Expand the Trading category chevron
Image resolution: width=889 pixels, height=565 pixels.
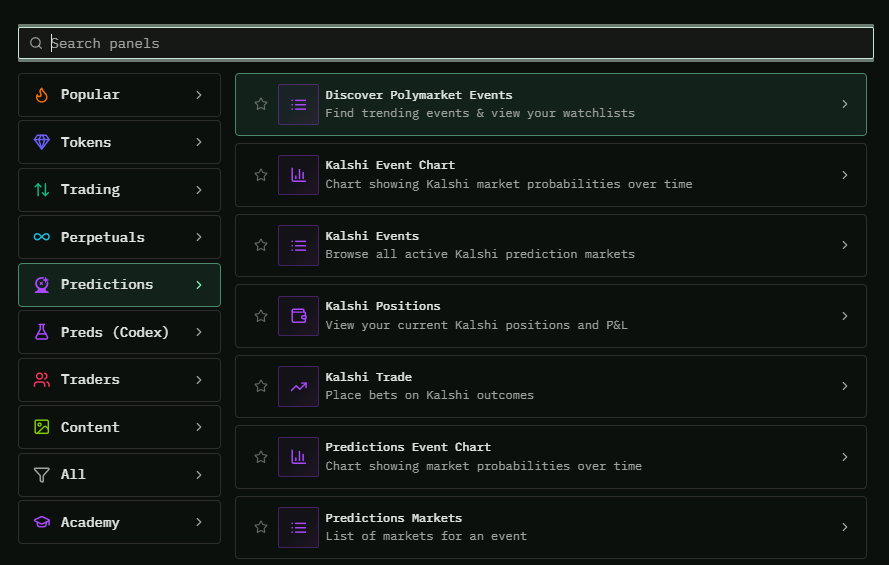[x=199, y=190]
